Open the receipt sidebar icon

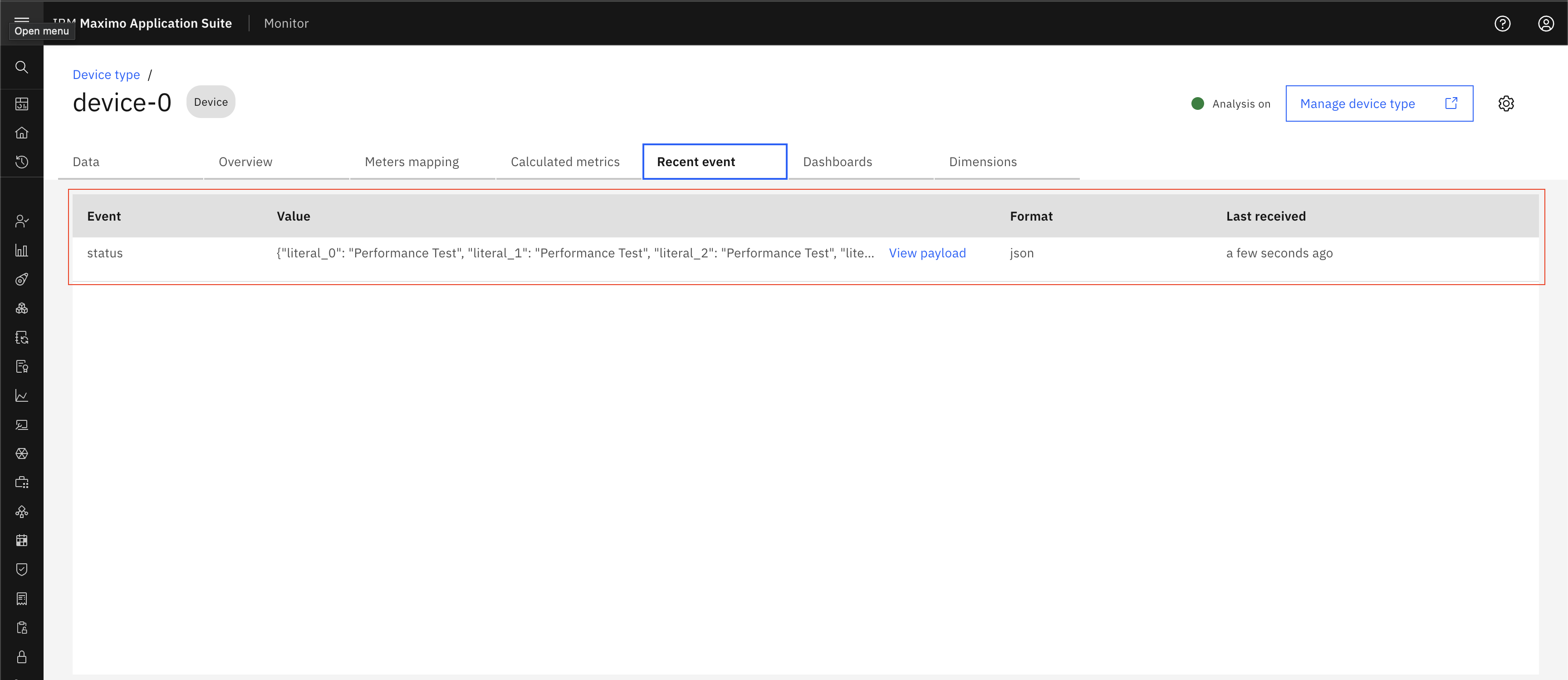(x=22, y=599)
